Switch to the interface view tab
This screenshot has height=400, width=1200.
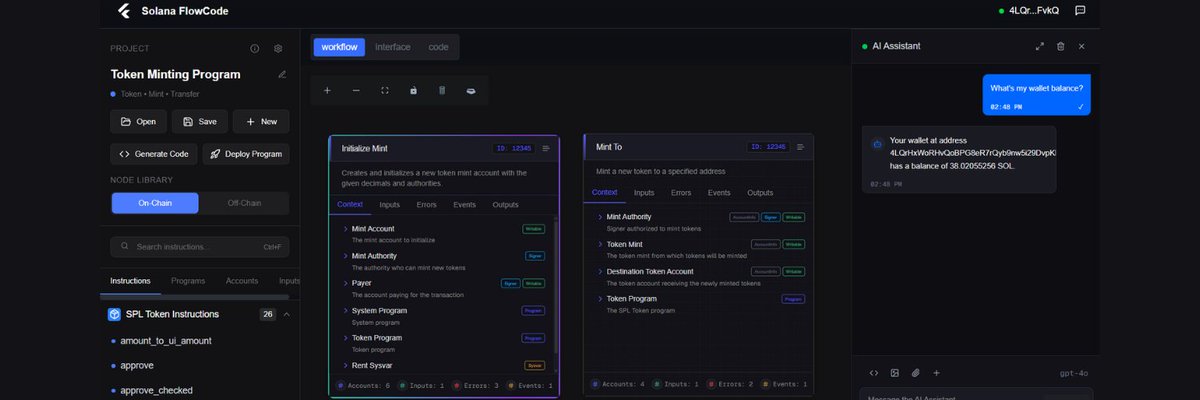click(393, 47)
